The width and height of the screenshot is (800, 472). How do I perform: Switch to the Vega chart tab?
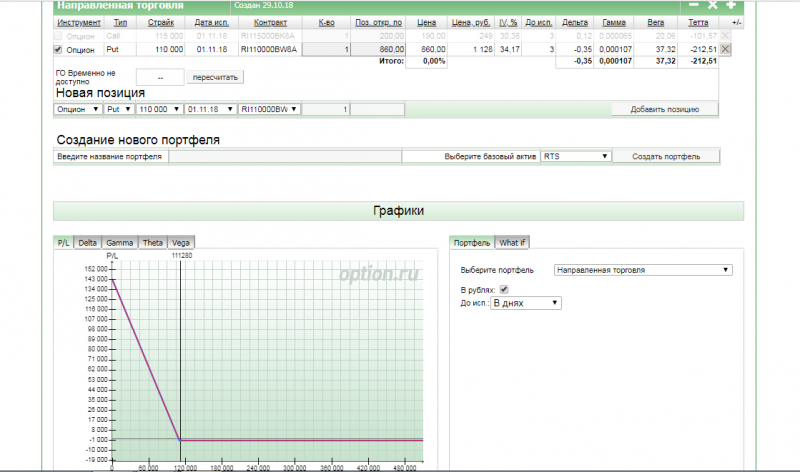pyautogui.click(x=182, y=242)
